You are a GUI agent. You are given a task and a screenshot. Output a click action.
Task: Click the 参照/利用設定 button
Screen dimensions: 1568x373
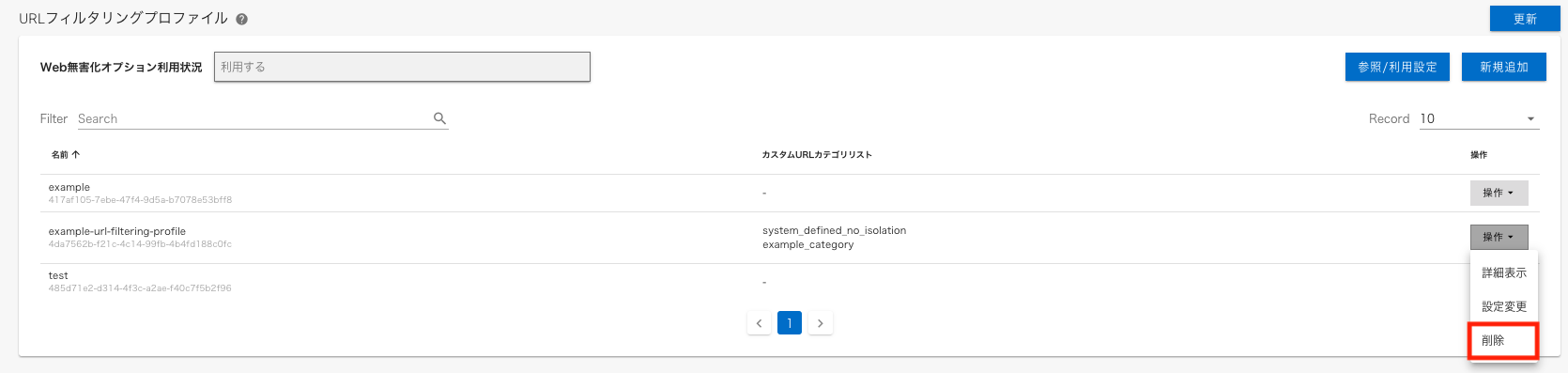(1397, 67)
